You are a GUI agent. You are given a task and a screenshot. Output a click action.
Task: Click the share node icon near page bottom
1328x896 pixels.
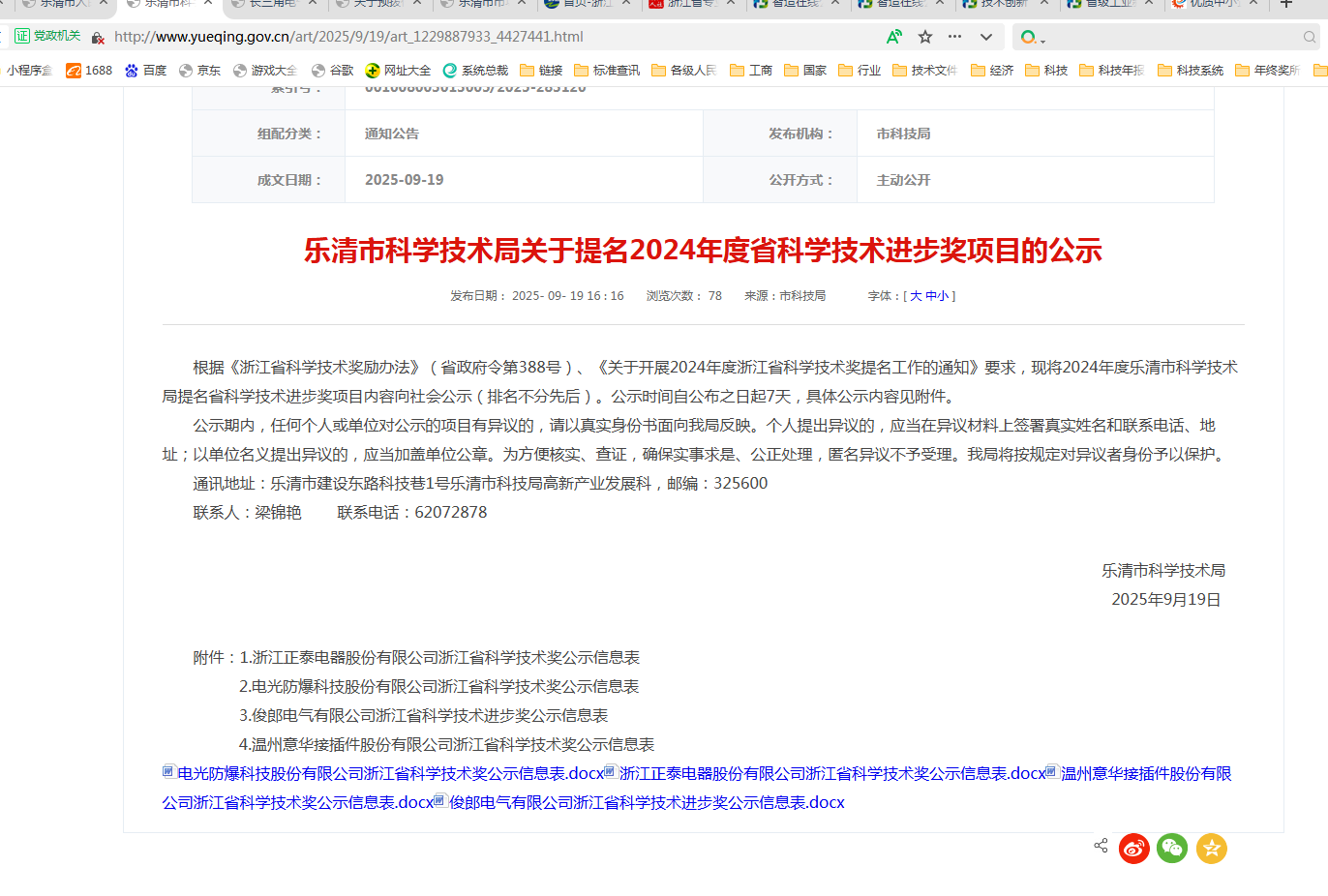1100,846
